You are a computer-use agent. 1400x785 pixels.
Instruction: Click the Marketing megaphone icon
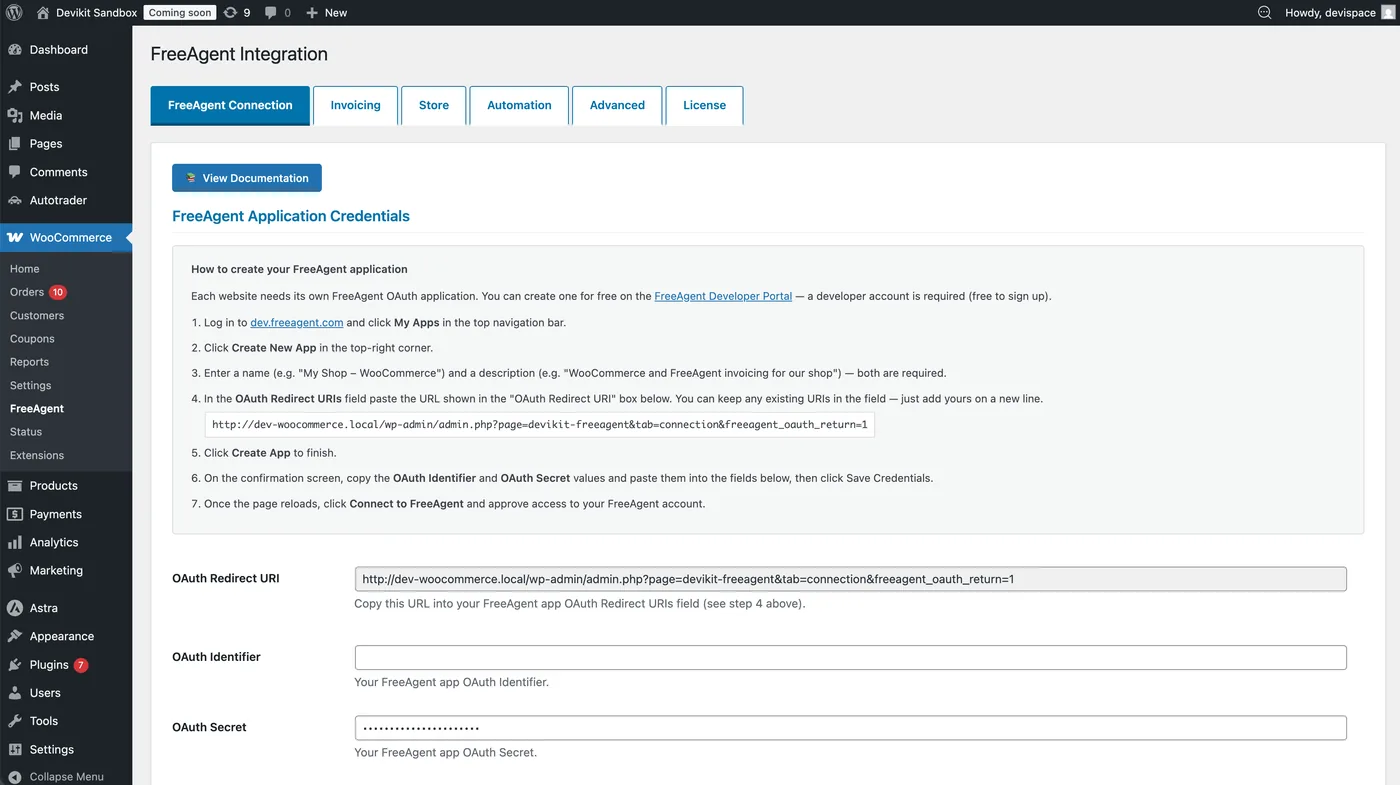15,571
